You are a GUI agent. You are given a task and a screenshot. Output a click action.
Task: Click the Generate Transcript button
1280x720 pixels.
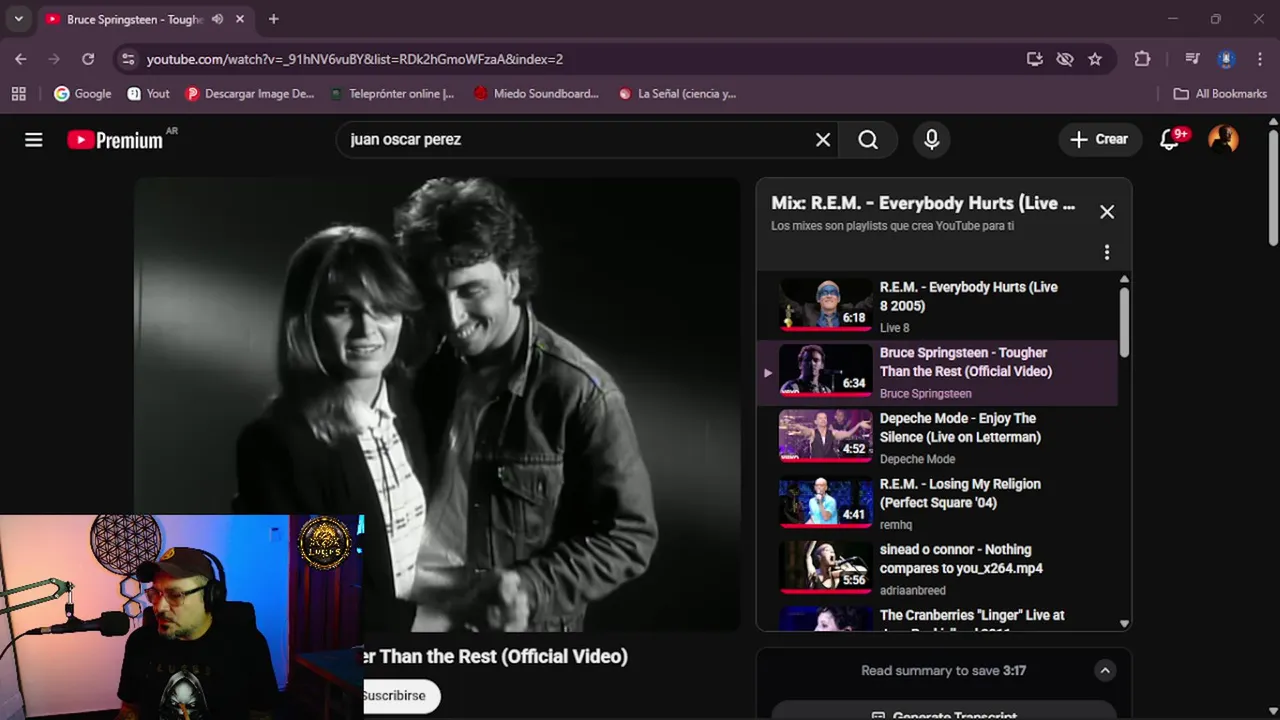click(944, 714)
